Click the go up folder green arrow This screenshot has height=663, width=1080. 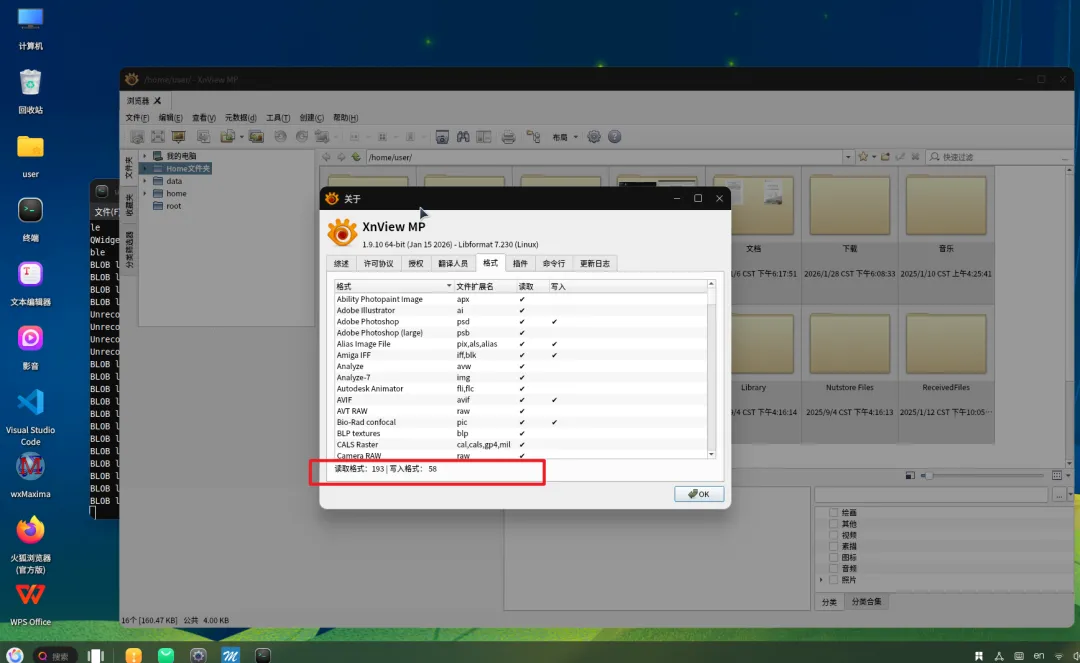click(x=356, y=157)
